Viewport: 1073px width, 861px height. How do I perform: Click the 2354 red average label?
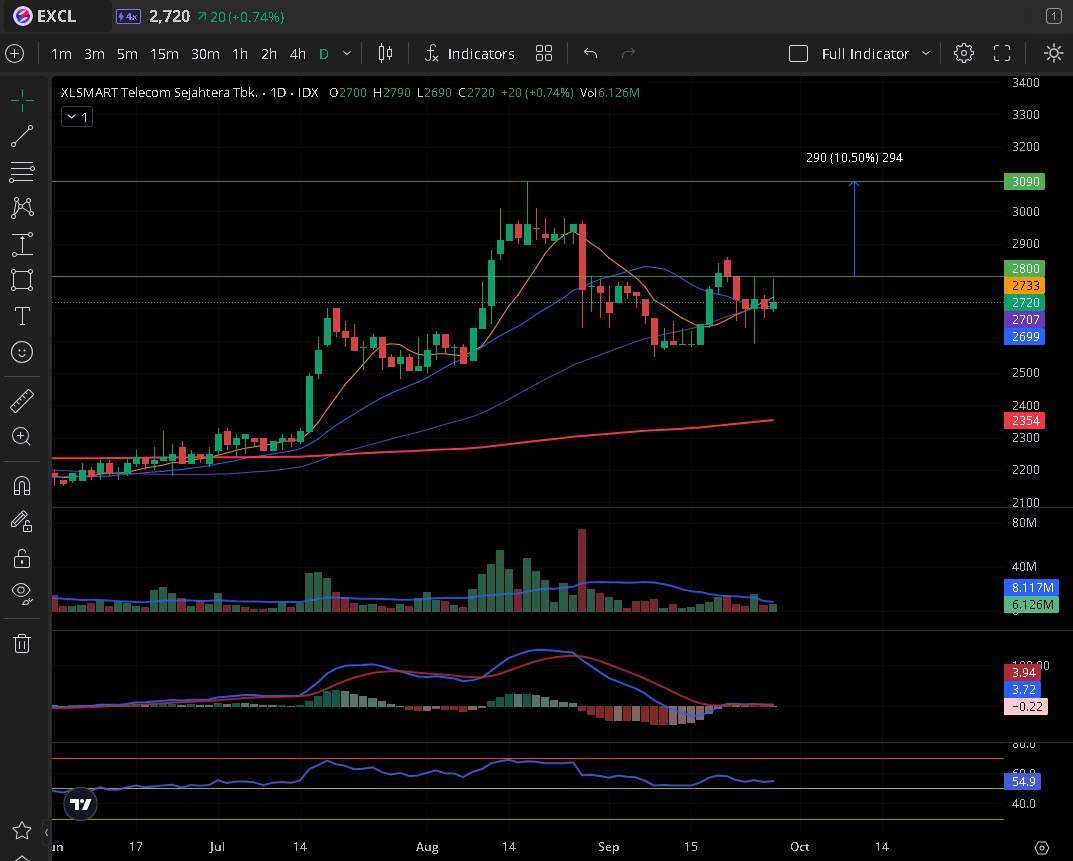click(1025, 420)
